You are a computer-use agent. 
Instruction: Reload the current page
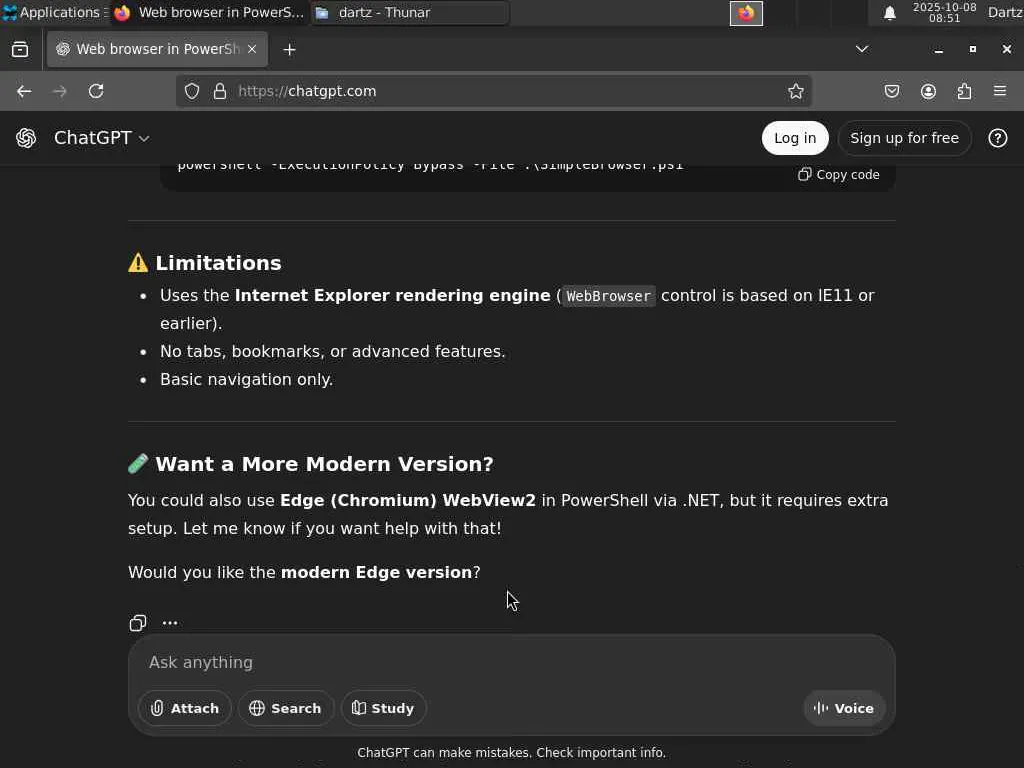96,91
